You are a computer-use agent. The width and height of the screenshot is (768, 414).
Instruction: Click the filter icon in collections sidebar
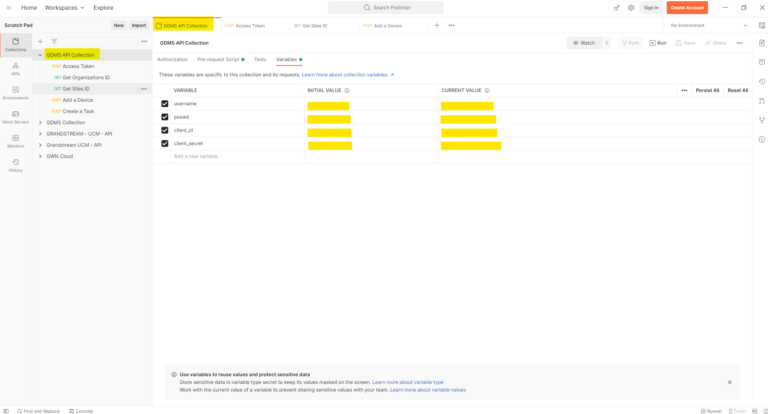click(54, 42)
